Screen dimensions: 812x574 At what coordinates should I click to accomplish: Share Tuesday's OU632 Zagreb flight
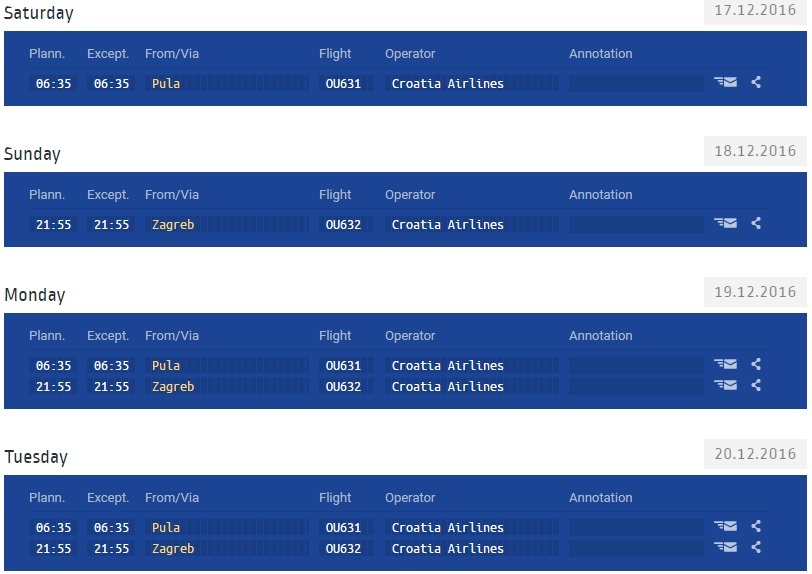tap(756, 548)
